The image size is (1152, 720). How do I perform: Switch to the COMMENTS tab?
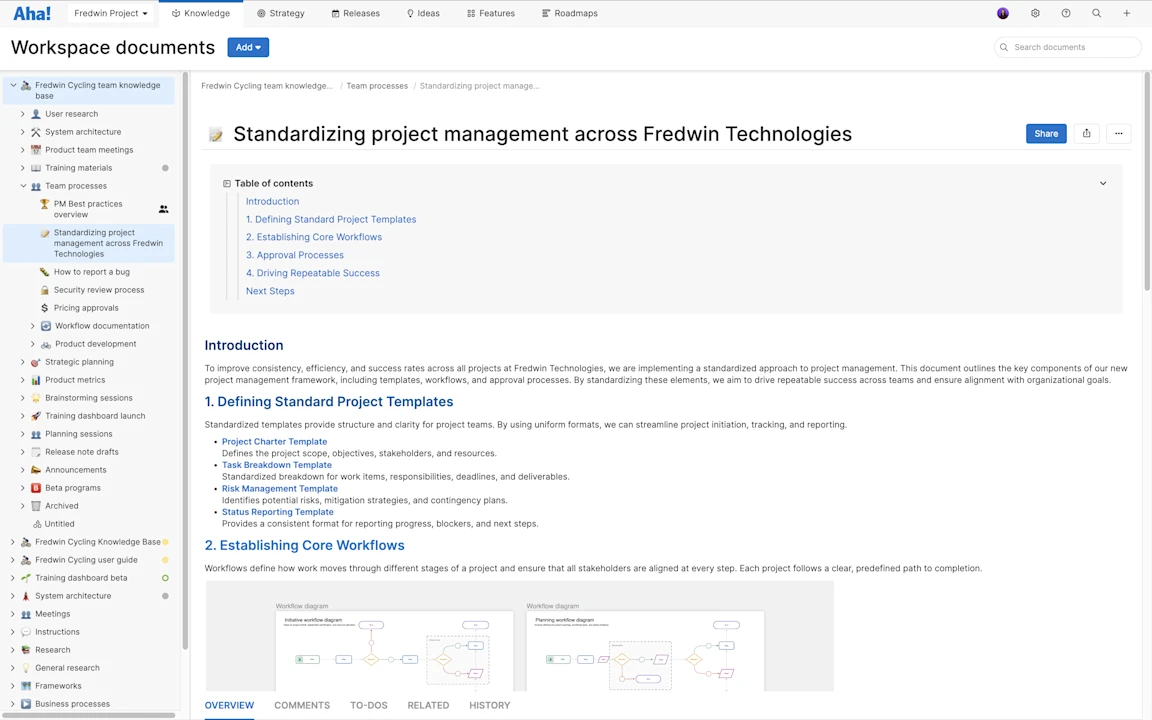click(x=302, y=705)
